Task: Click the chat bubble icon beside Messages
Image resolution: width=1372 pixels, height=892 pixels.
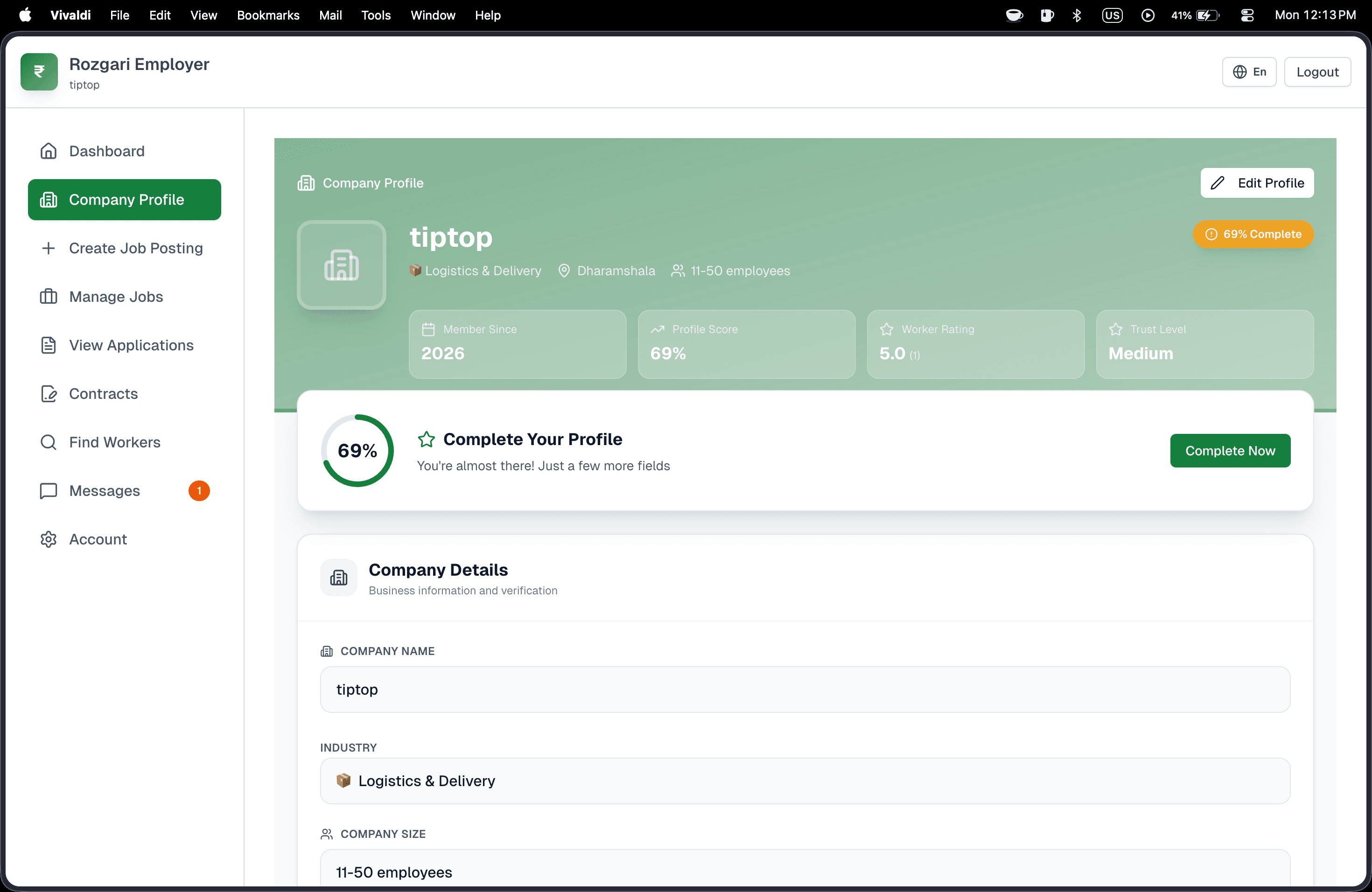Action: click(49, 491)
